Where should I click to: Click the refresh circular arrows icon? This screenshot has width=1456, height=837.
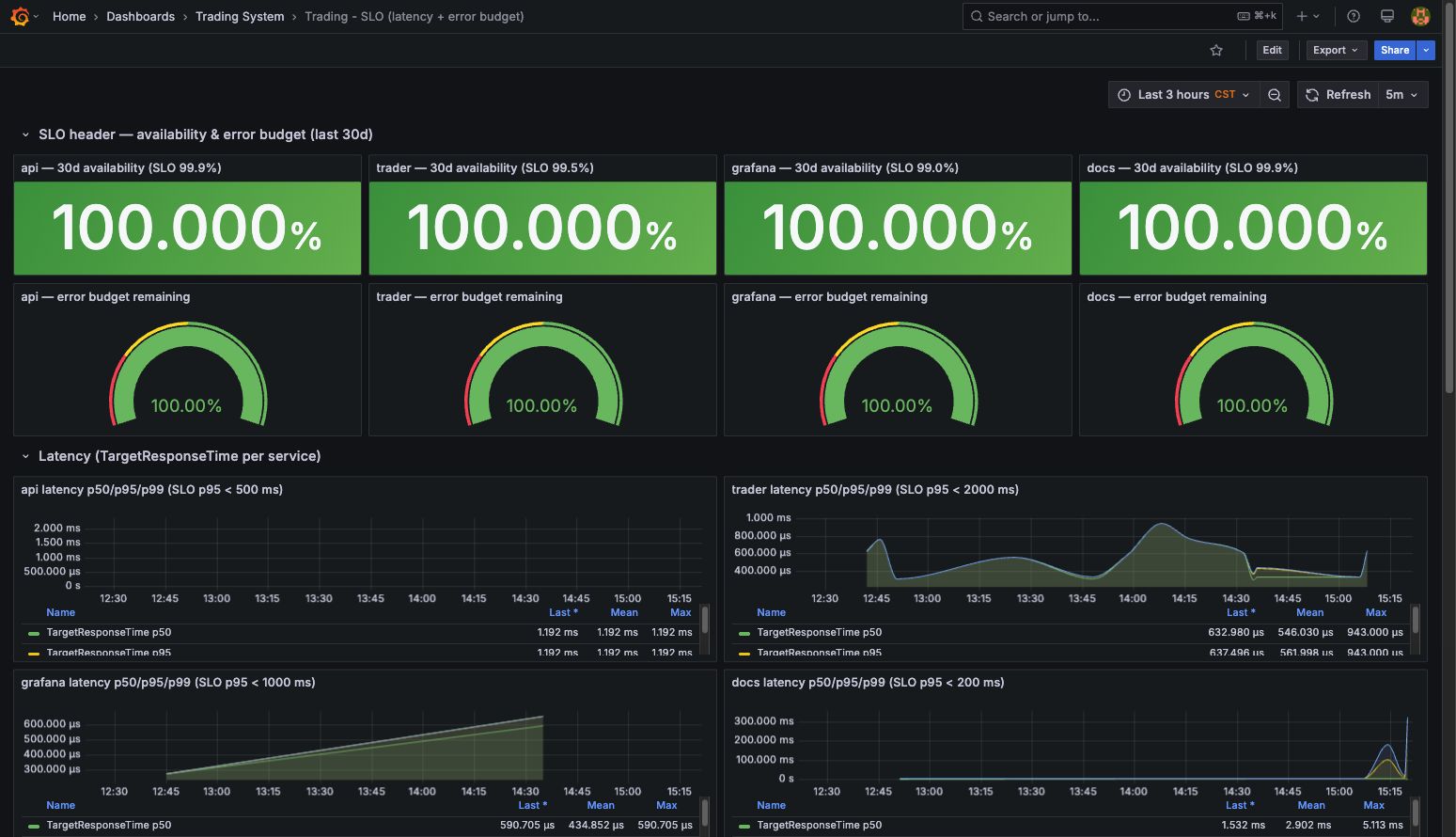pos(1312,94)
